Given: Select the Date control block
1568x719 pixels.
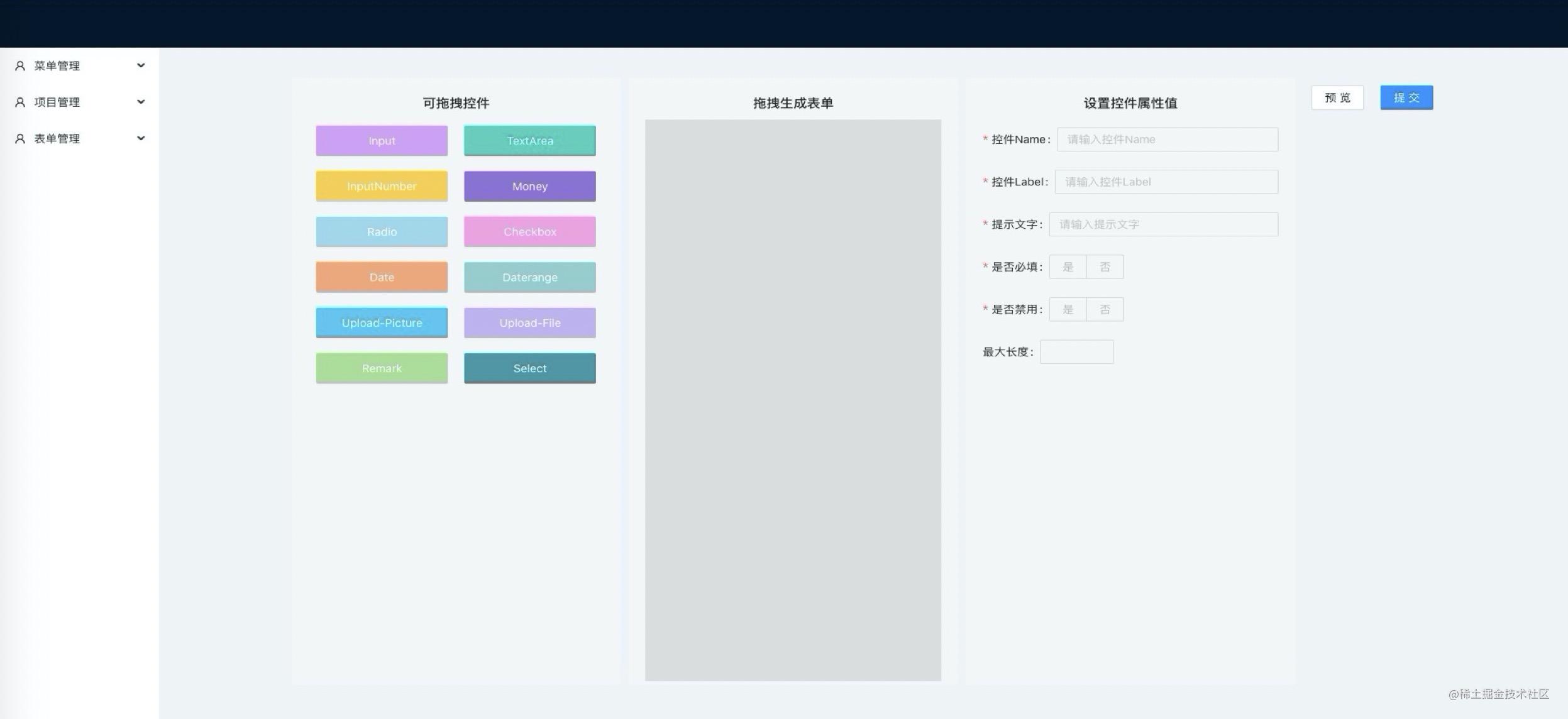Looking at the screenshot, I should click(x=382, y=277).
